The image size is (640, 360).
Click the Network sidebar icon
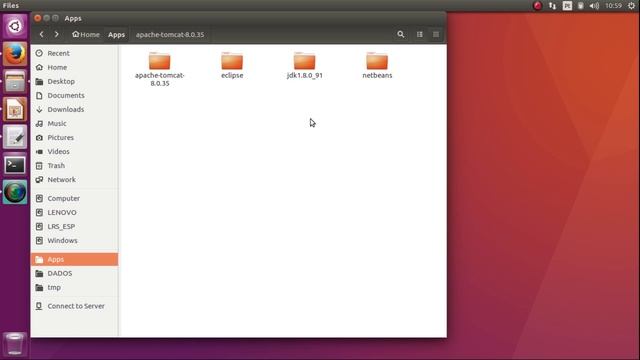click(39, 180)
